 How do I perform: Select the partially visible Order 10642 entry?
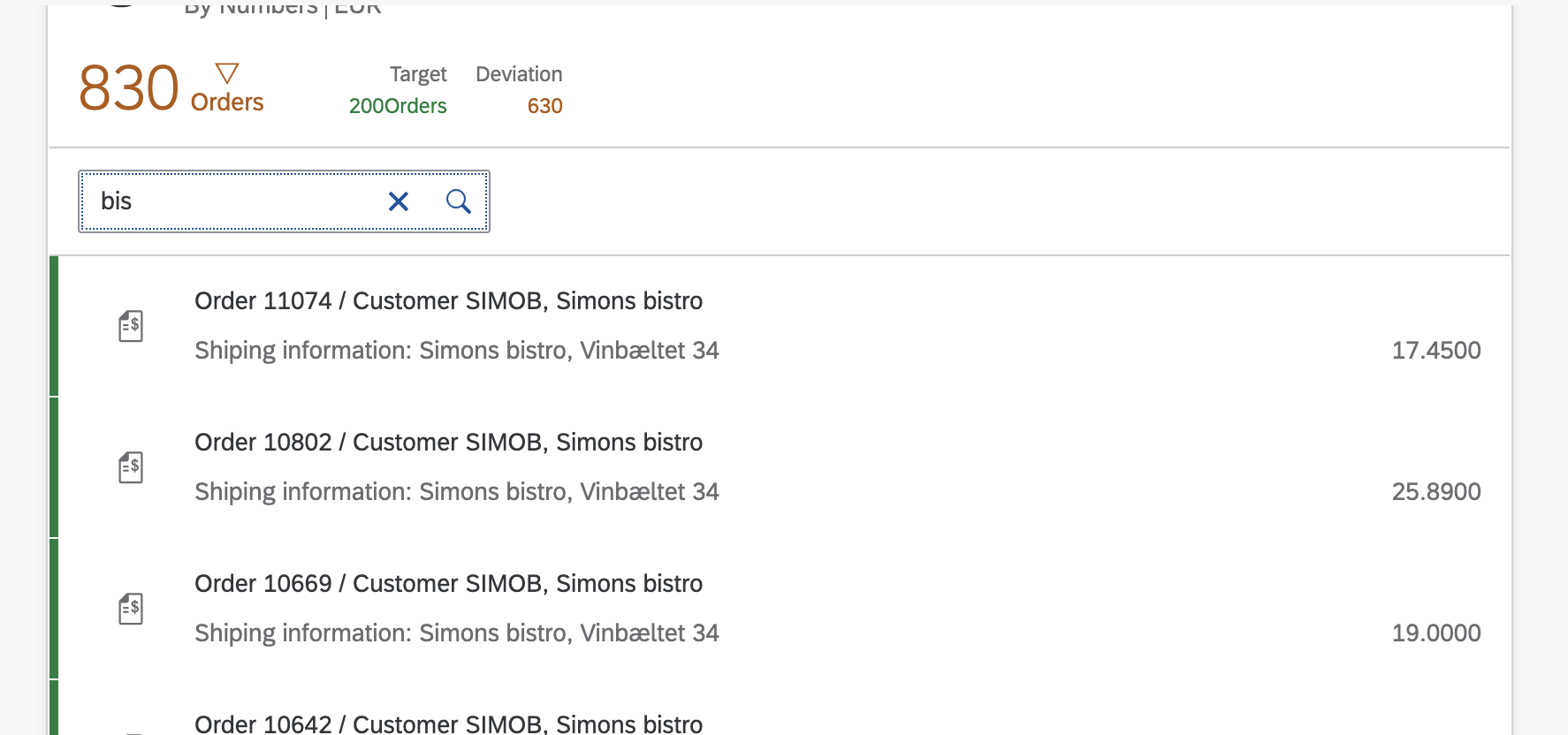point(448,724)
